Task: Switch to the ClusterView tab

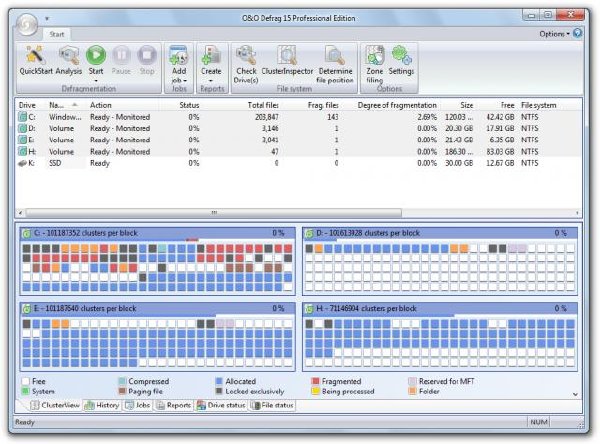Action: tap(55, 405)
